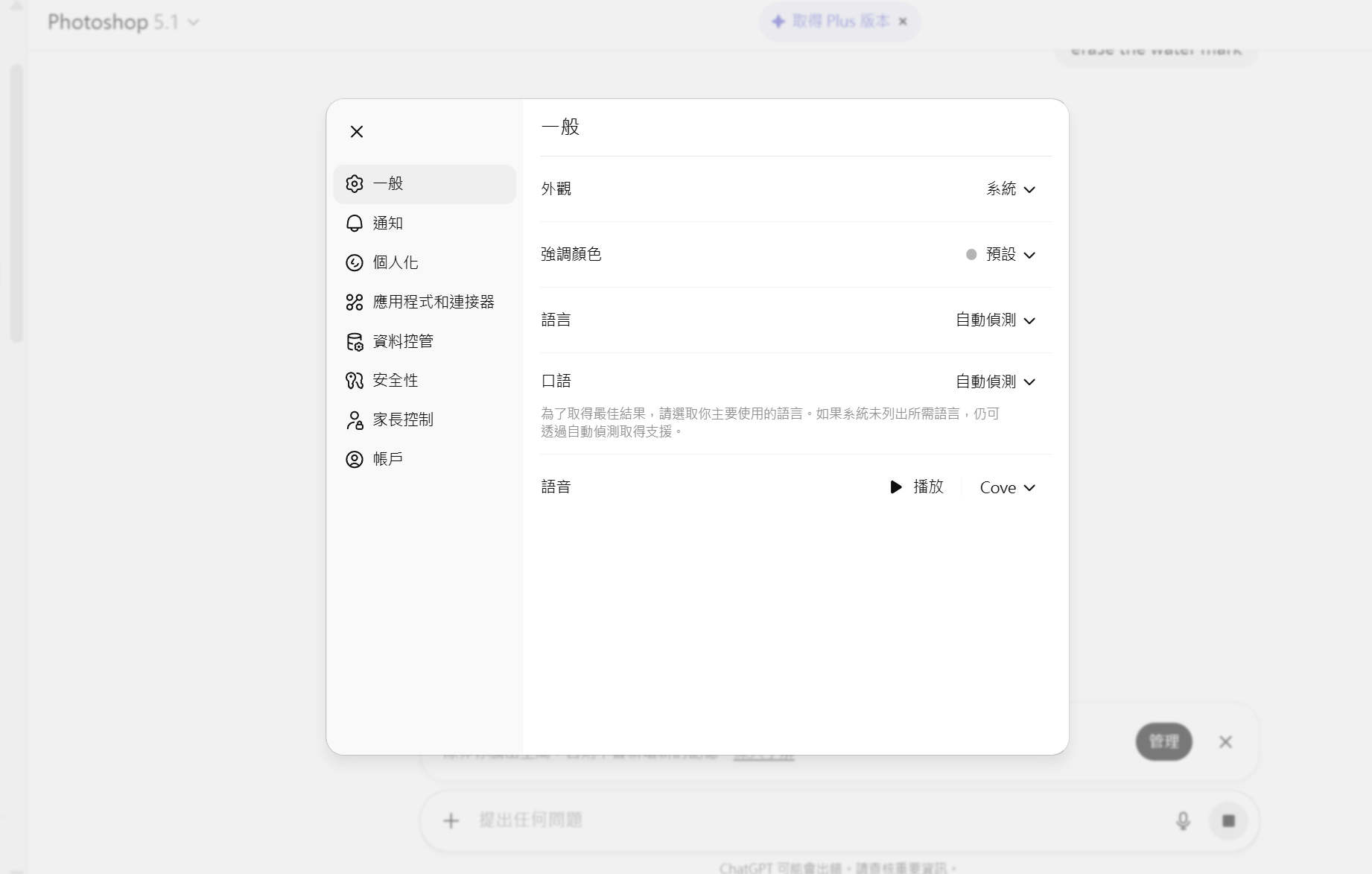Click the 帳戶 profile icon

click(355, 460)
